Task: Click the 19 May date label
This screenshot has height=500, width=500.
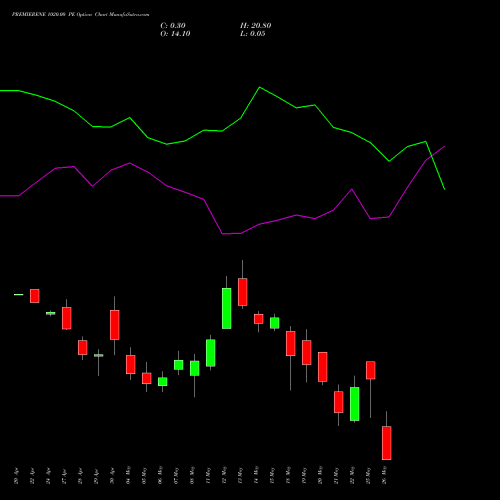Action: pos(305,476)
